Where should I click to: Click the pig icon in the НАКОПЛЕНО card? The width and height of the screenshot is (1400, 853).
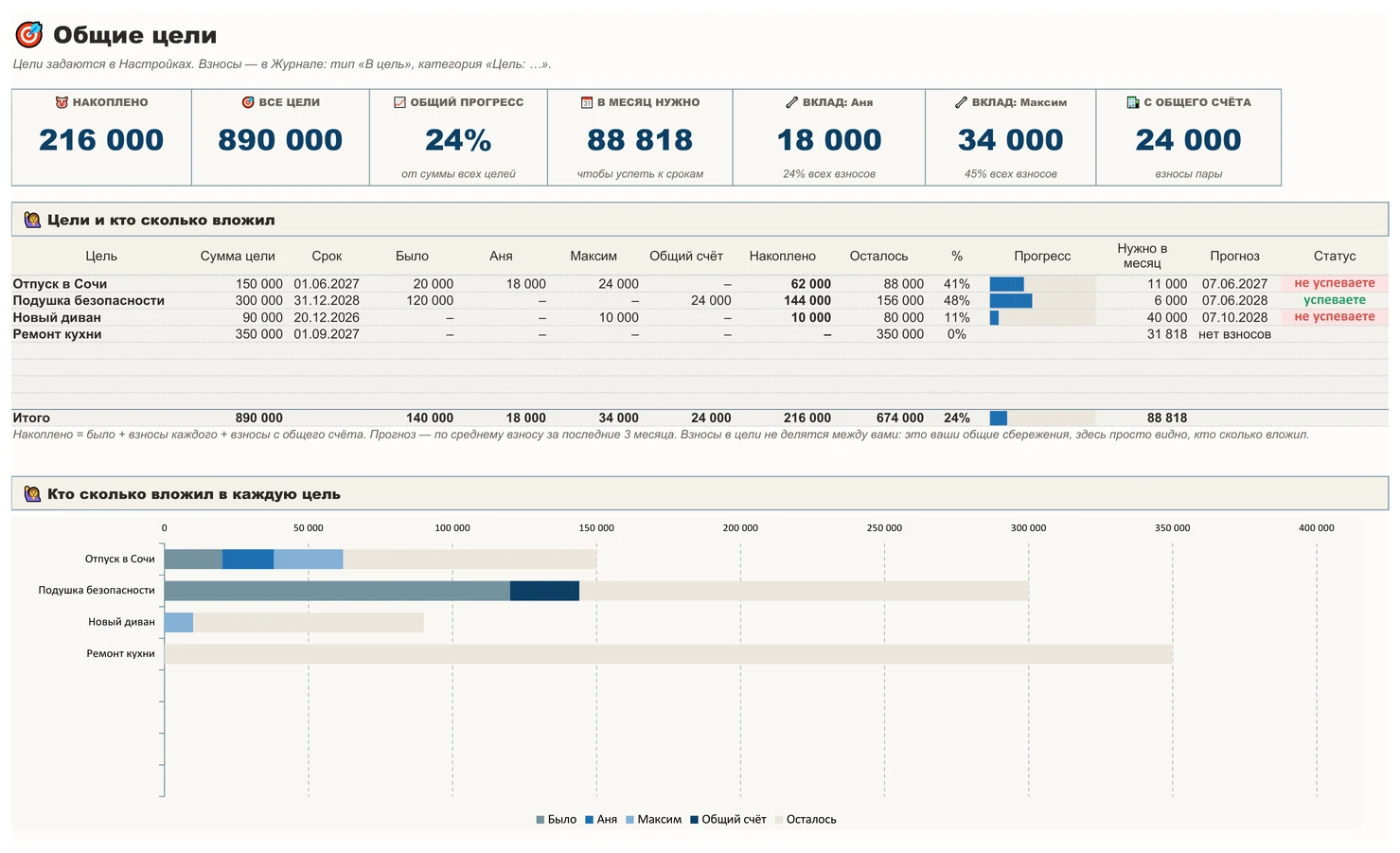coord(62,102)
